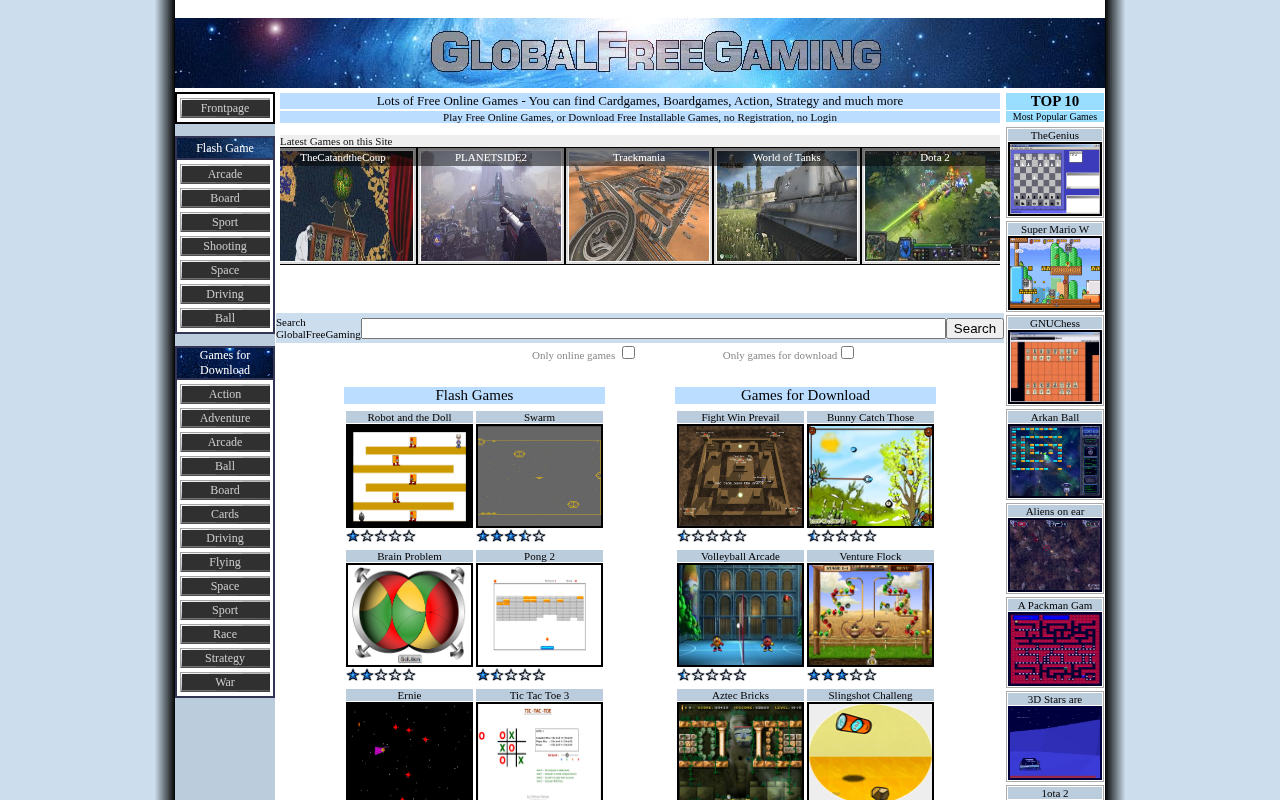This screenshot has height=800, width=1280.
Task: Click the Venture Flock title link
Action: tap(870, 556)
